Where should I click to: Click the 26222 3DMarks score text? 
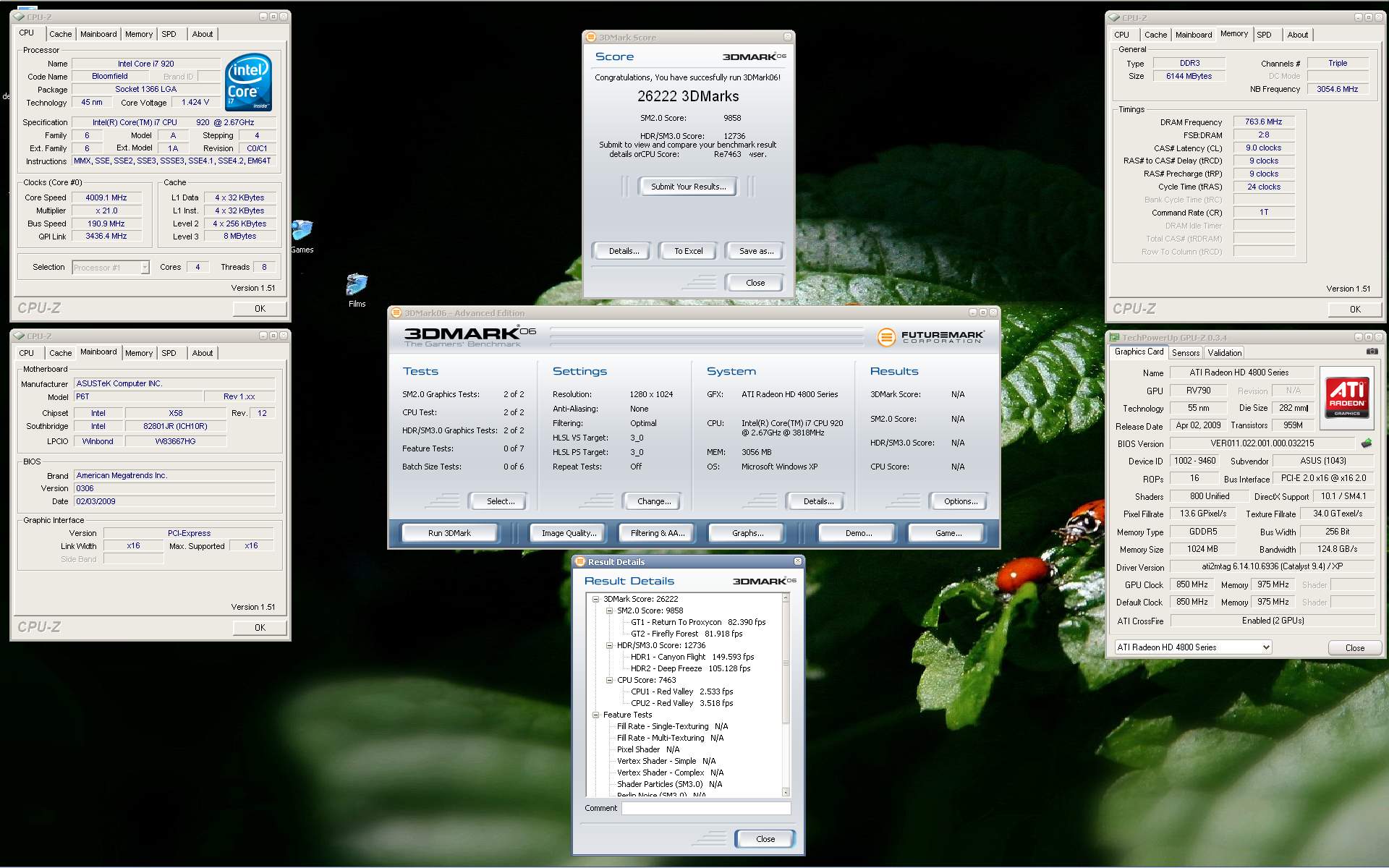click(687, 96)
